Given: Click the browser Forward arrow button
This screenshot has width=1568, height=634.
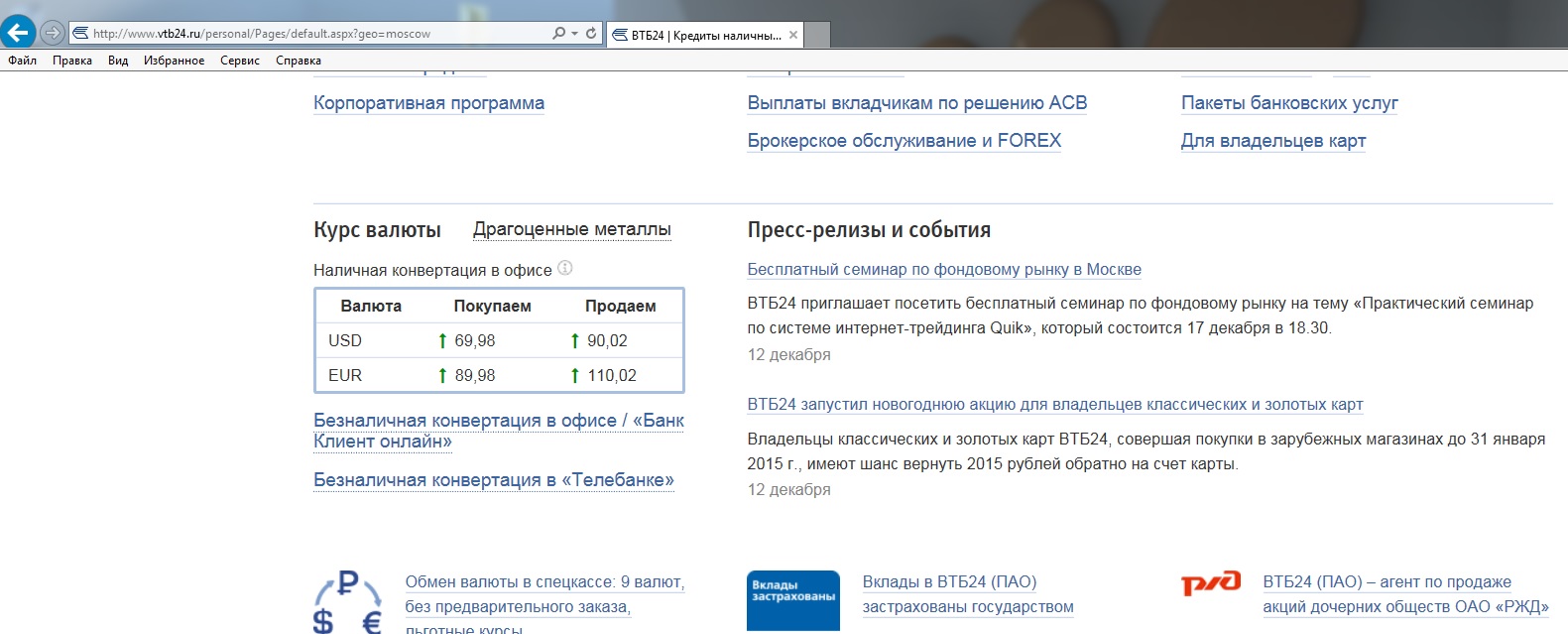Looking at the screenshot, I should click(x=53, y=33).
